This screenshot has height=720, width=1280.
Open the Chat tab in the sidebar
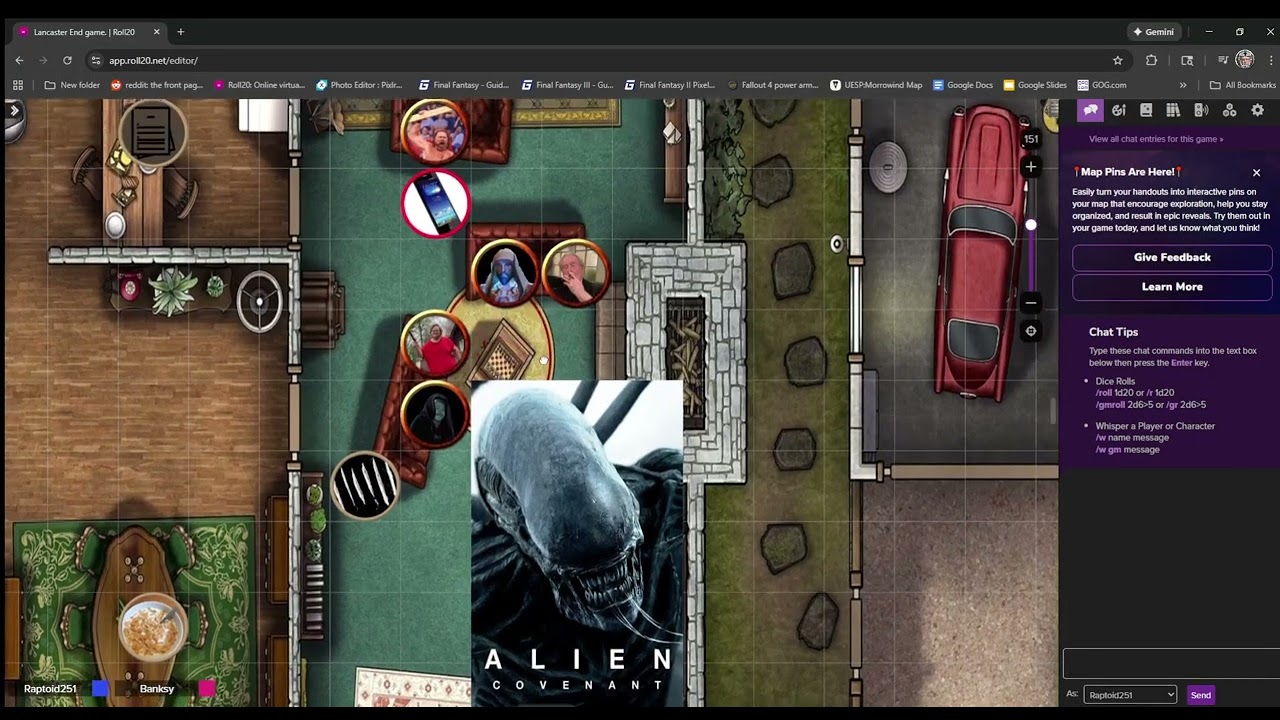click(x=1090, y=111)
